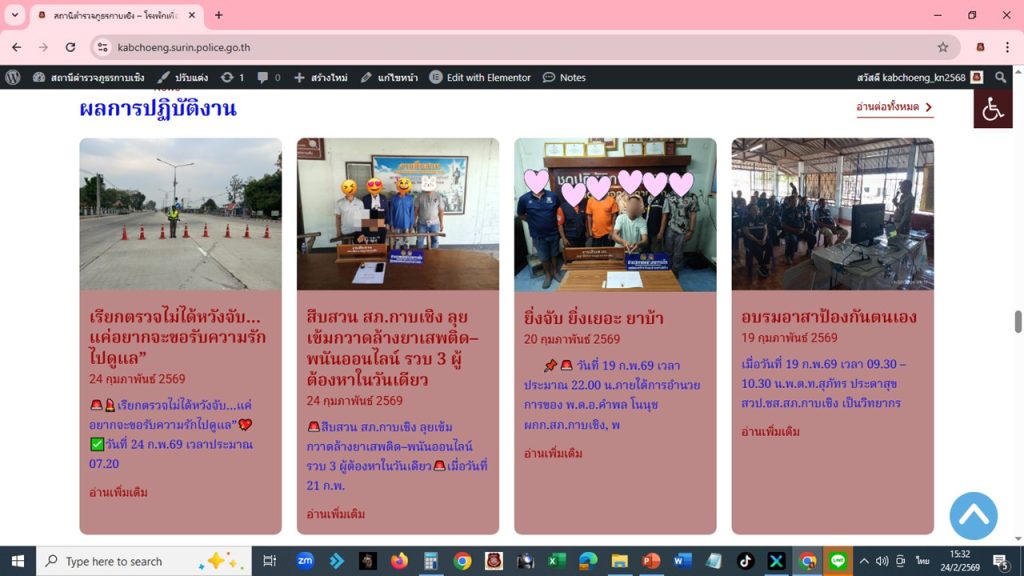Open LINE from the Windows taskbar

[x=837, y=561]
